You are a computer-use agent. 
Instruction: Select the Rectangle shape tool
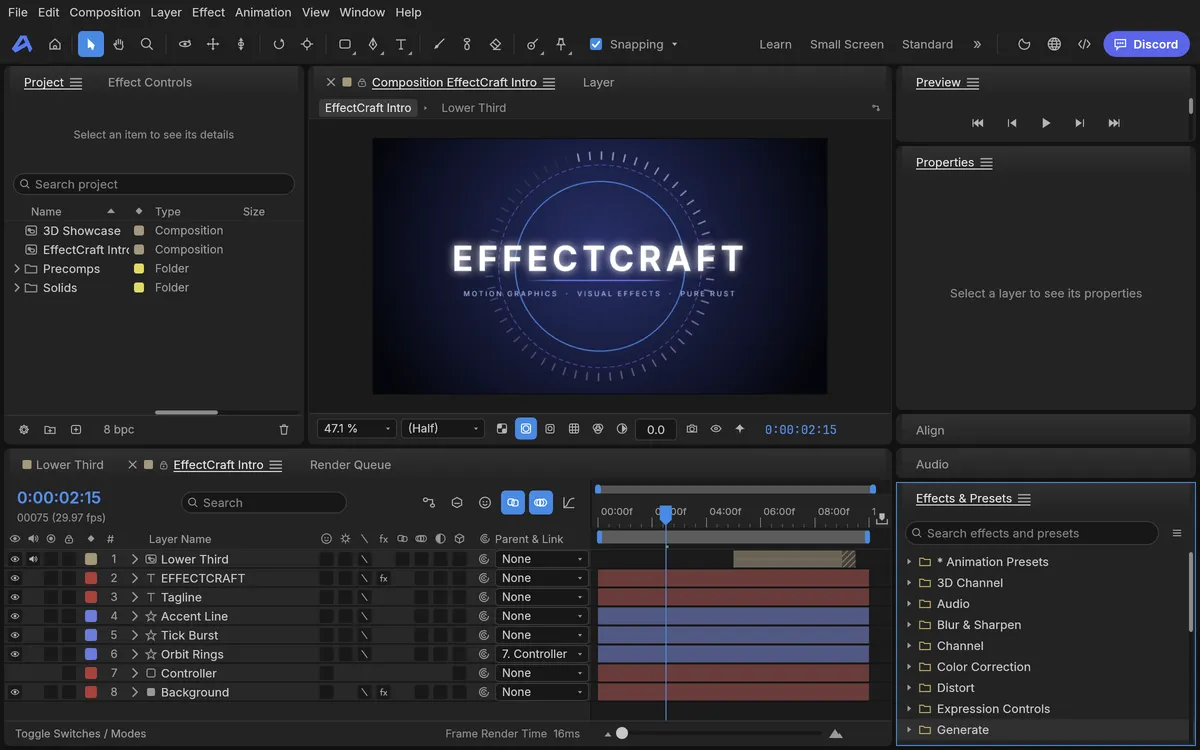[x=345, y=44]
